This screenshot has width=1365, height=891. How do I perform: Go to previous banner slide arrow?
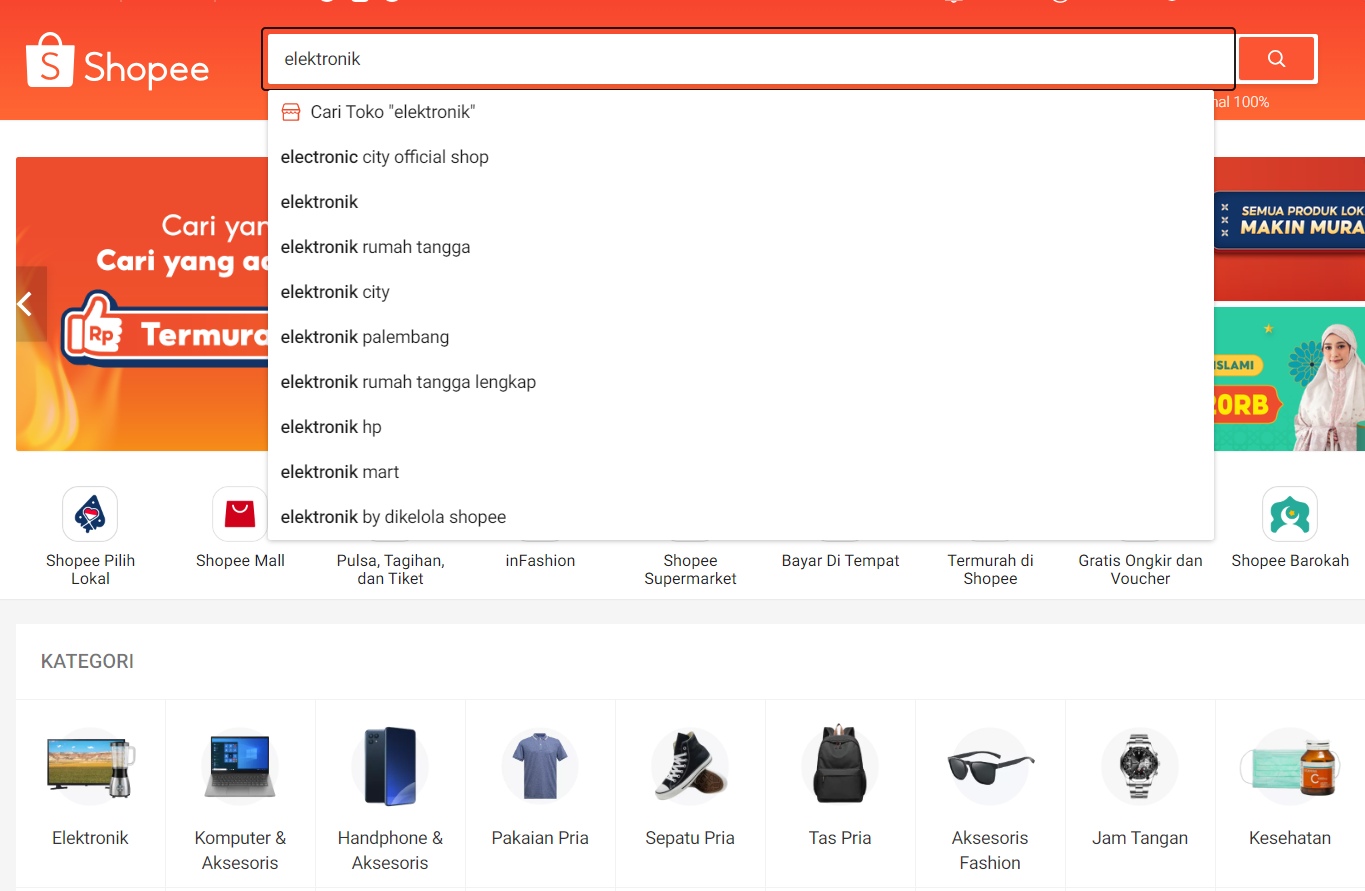(x=30, y=304)
